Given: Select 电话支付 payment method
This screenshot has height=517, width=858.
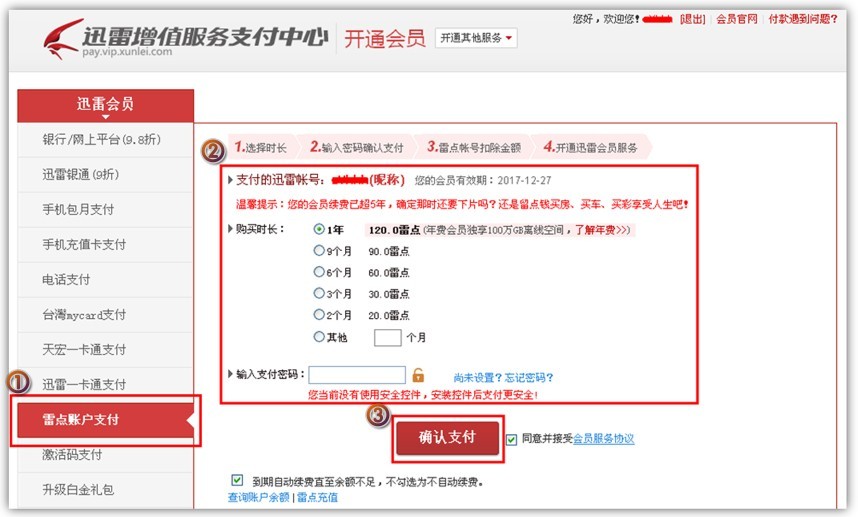Looking at the screenshot, I should coord(106,280).
